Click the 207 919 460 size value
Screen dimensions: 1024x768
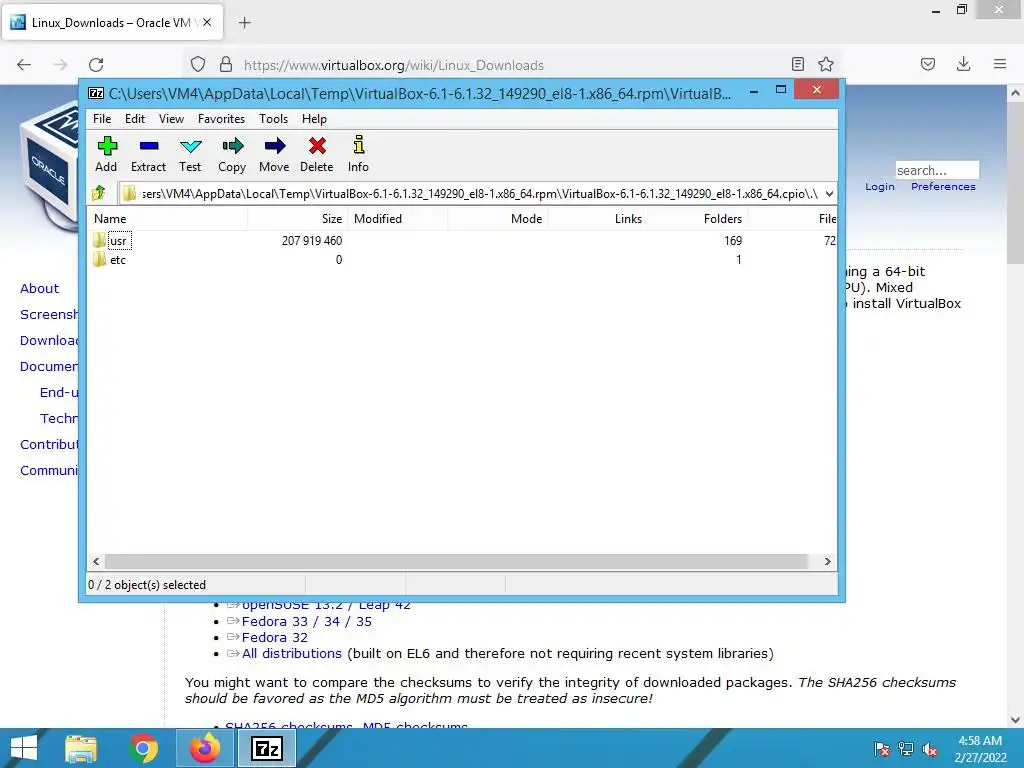[312, 240]
